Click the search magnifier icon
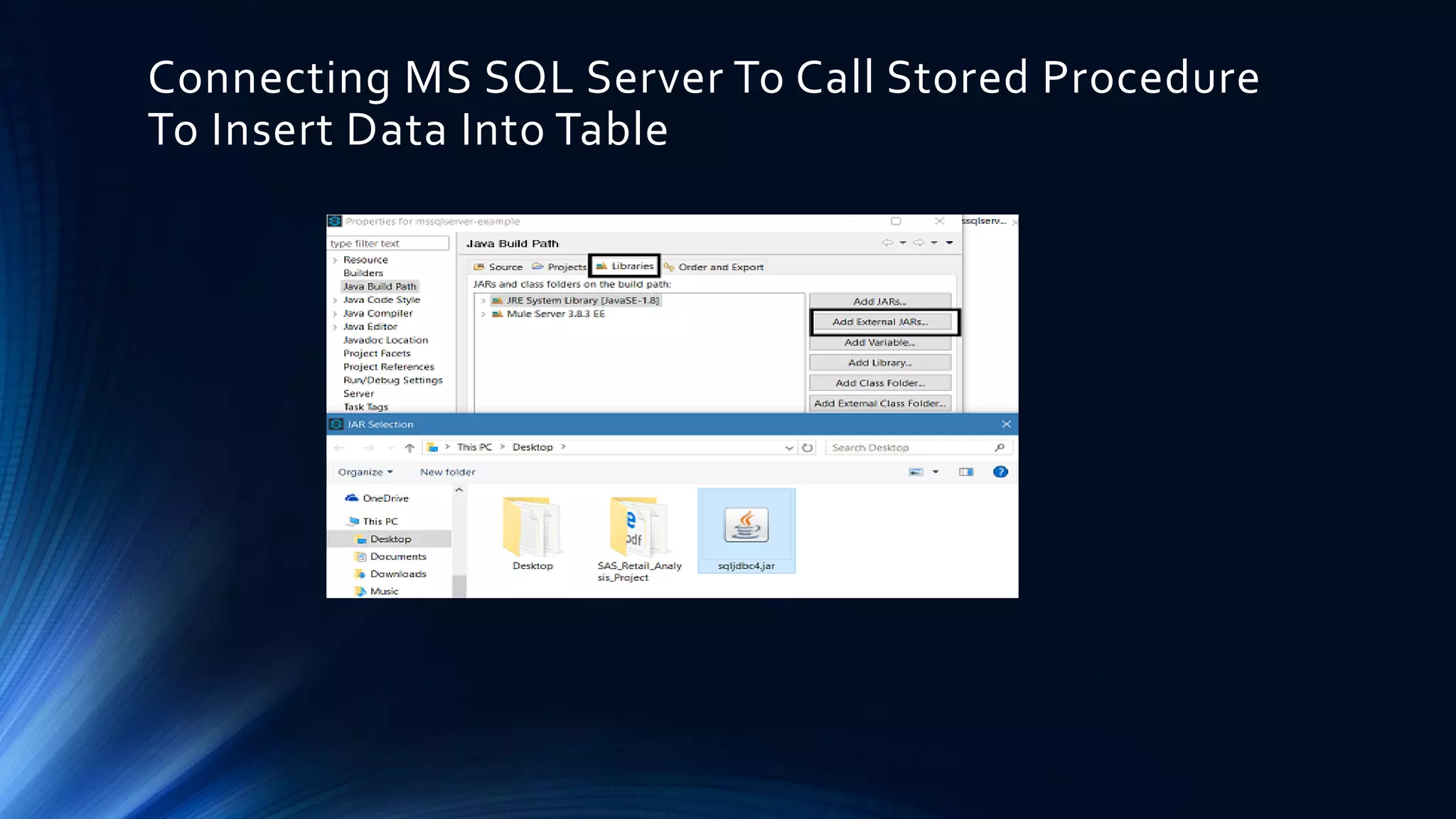The height and width of the screenshot is (819, 1456). [x=1000, y=447]
